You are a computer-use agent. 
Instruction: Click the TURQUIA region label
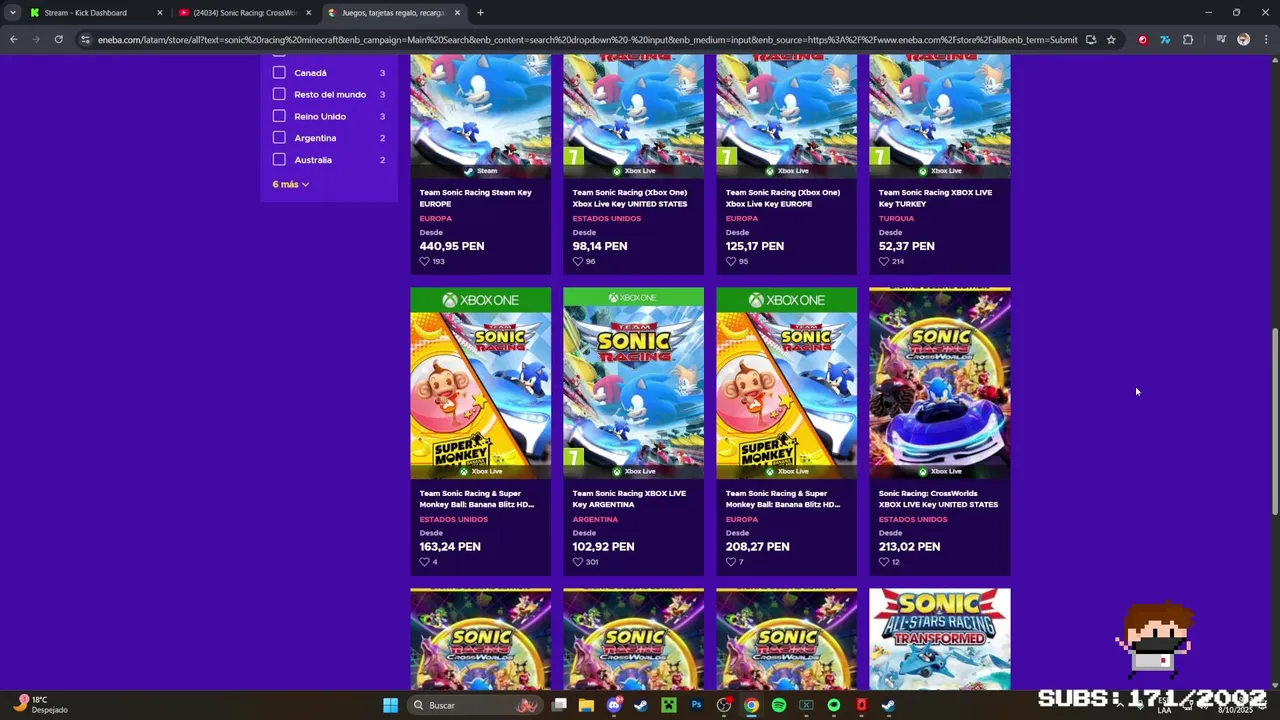[896, 218]
